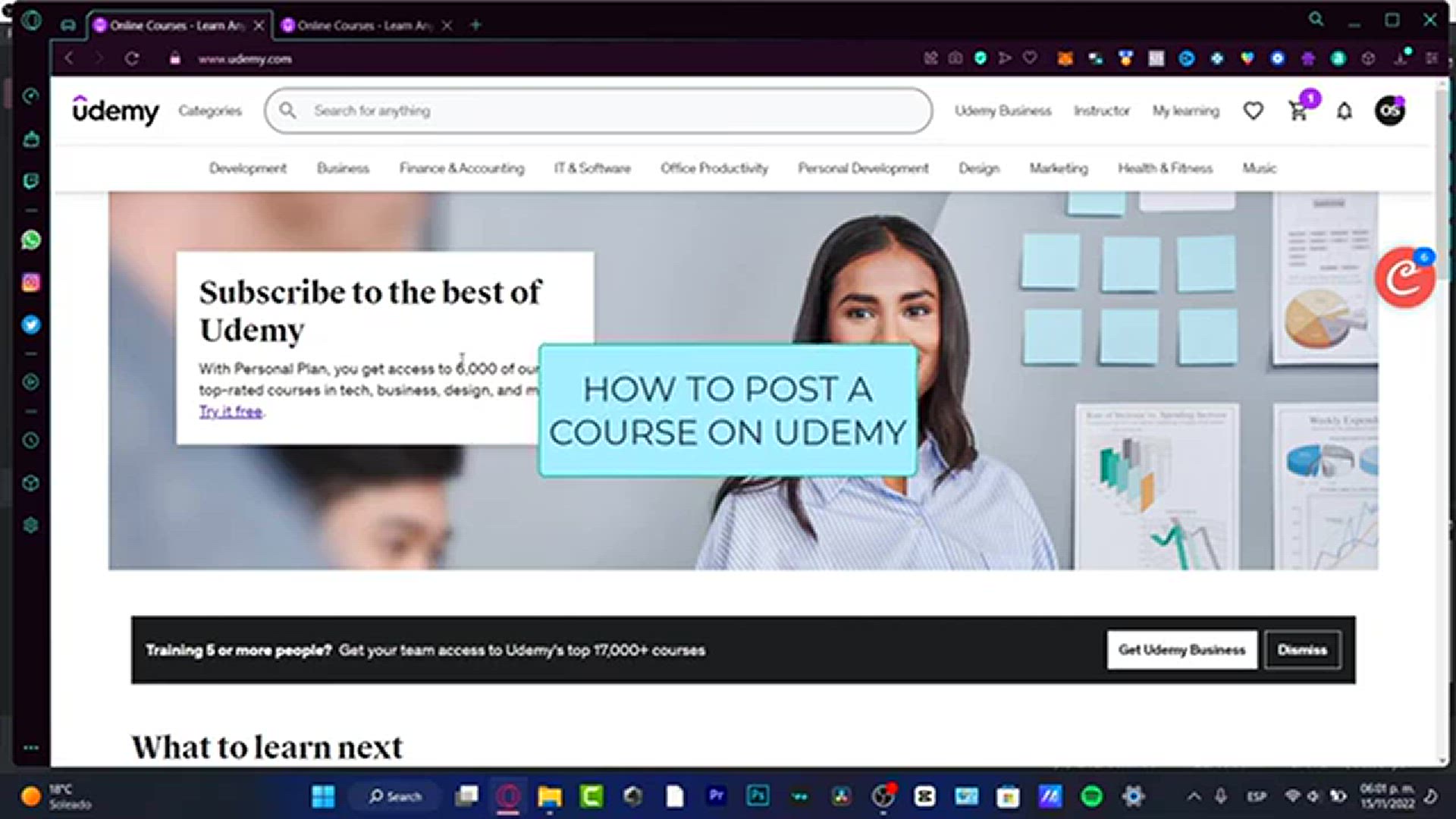Open the Opera browser taskbar icon
The image size is (1456, 819).
coord(508,796)
